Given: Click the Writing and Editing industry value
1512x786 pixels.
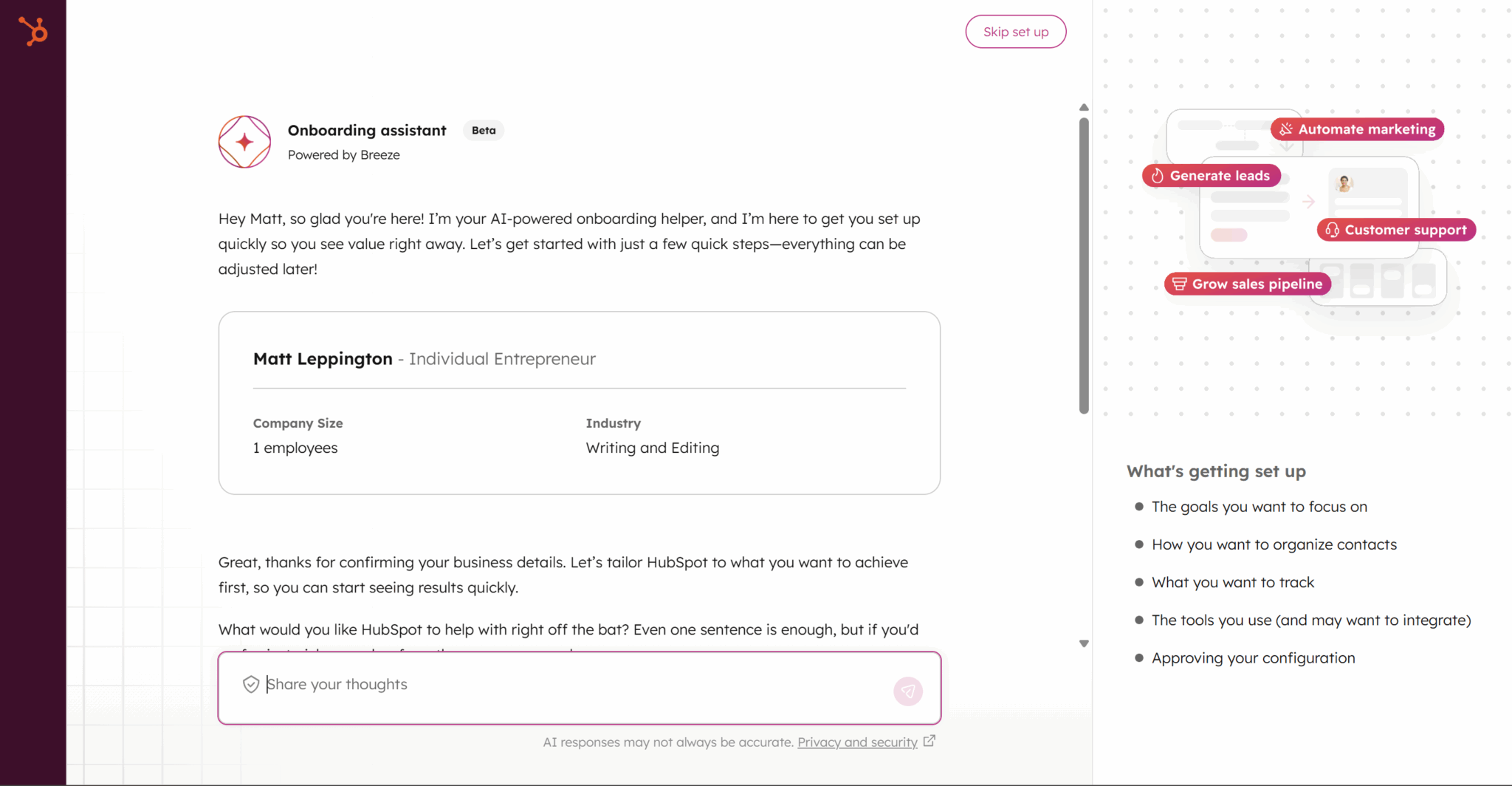Looking at the screenshot, I should (653, 448).
